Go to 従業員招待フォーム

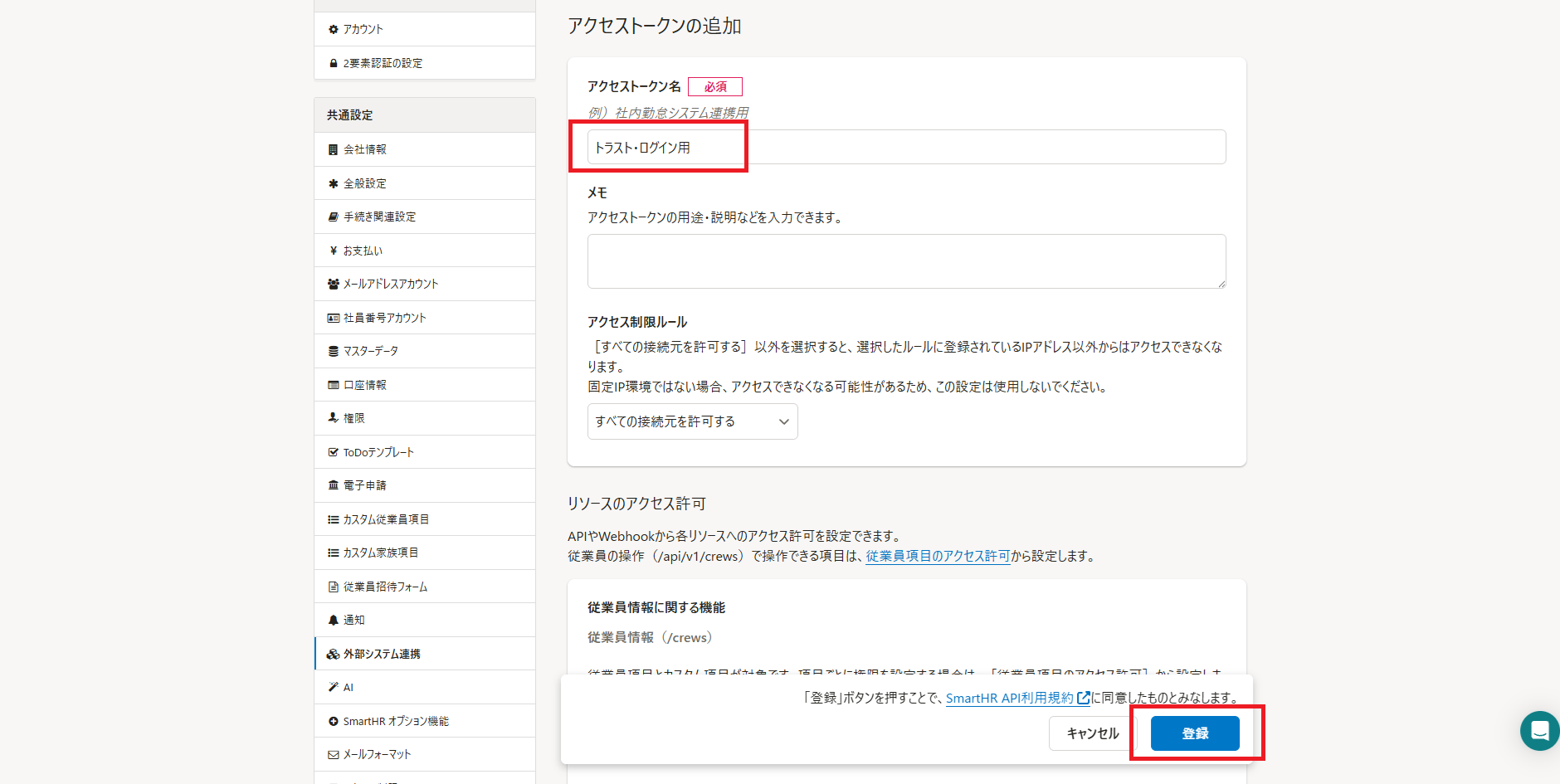(x=425, y=587)
